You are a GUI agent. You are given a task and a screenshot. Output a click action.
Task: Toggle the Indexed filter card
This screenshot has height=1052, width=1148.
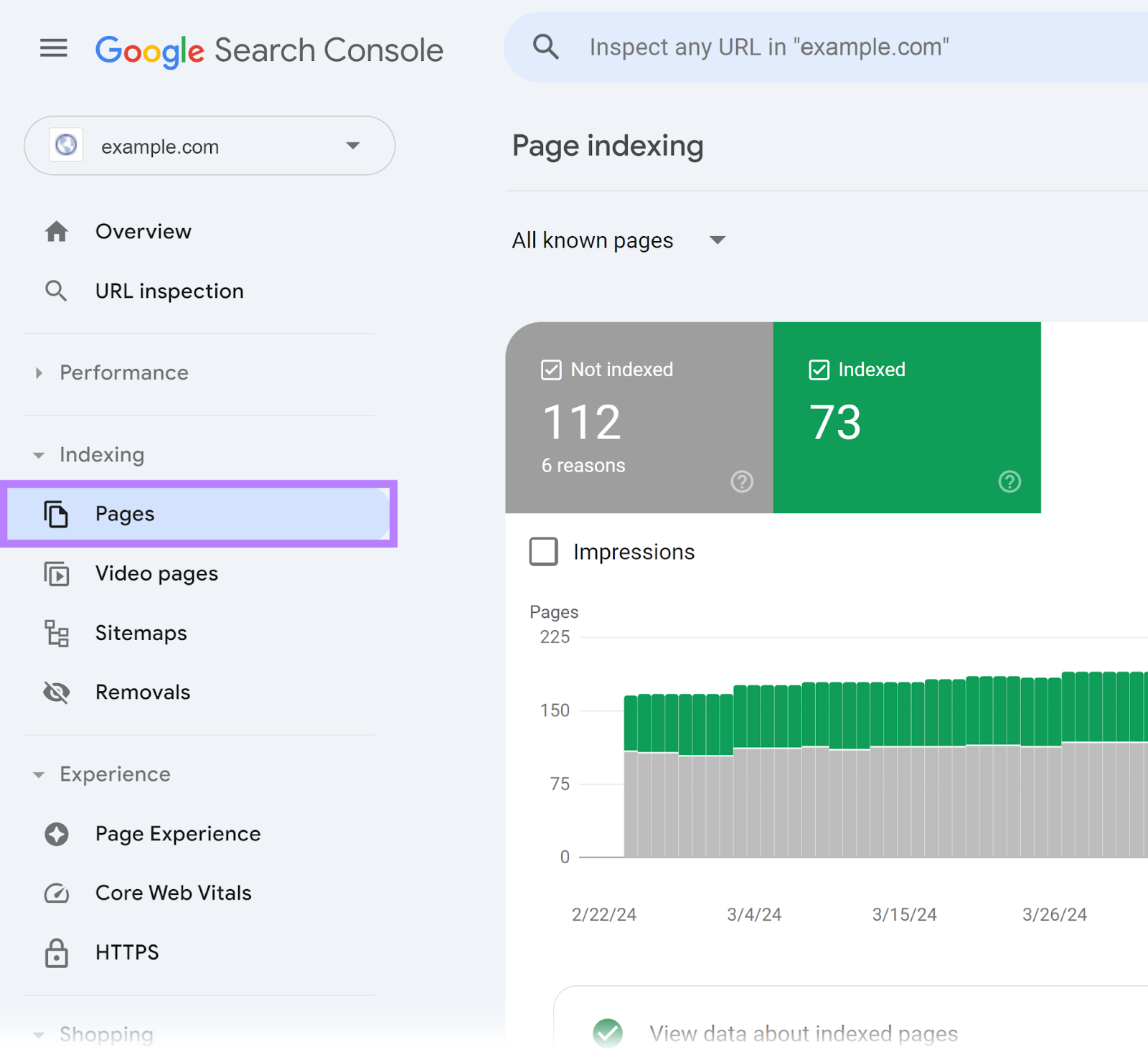click(906, 416)
